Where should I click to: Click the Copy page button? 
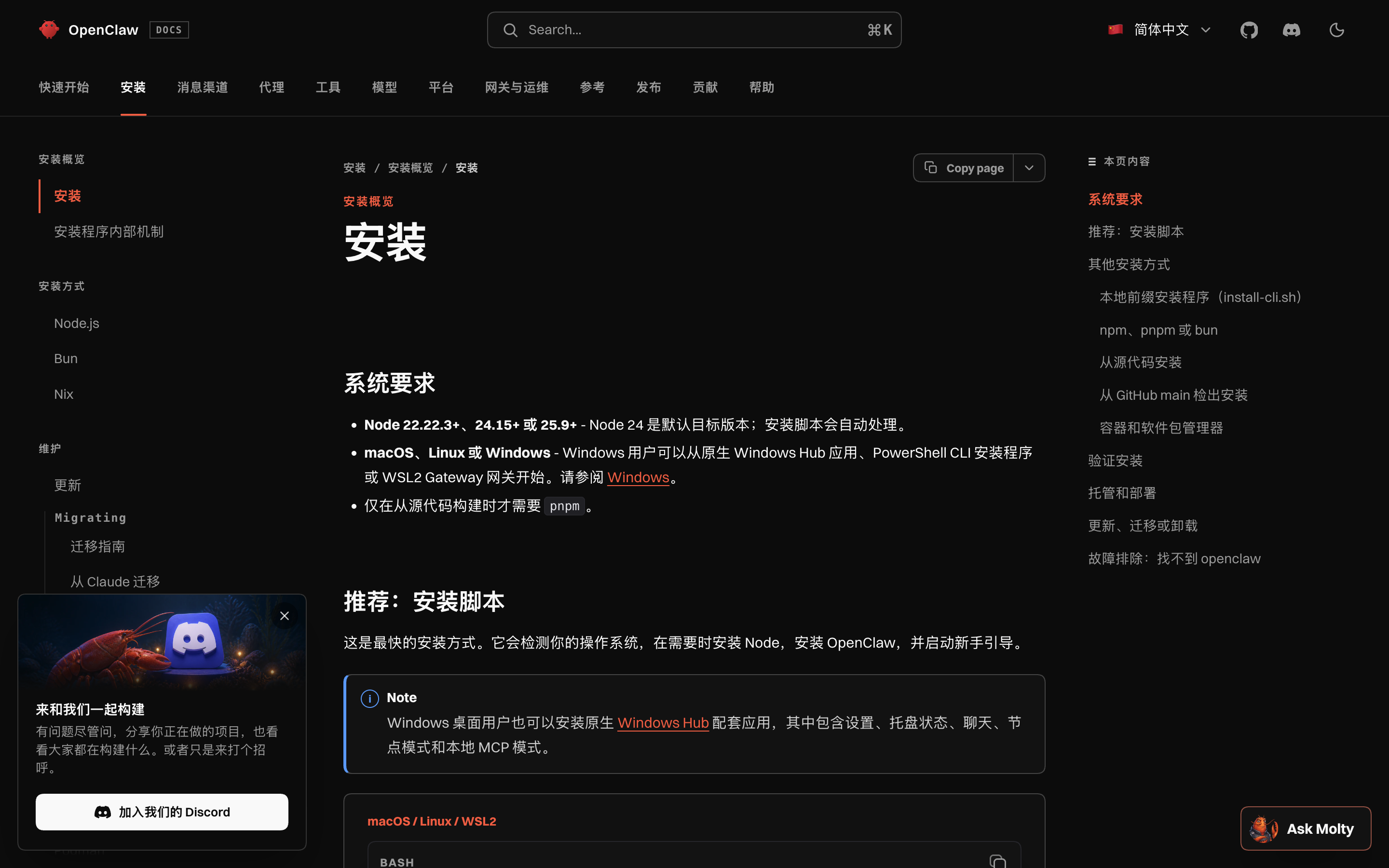pos(963,168)
